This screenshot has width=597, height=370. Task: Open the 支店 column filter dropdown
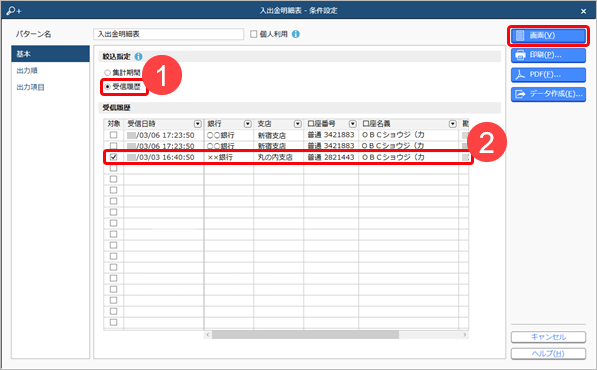[298, 124]
